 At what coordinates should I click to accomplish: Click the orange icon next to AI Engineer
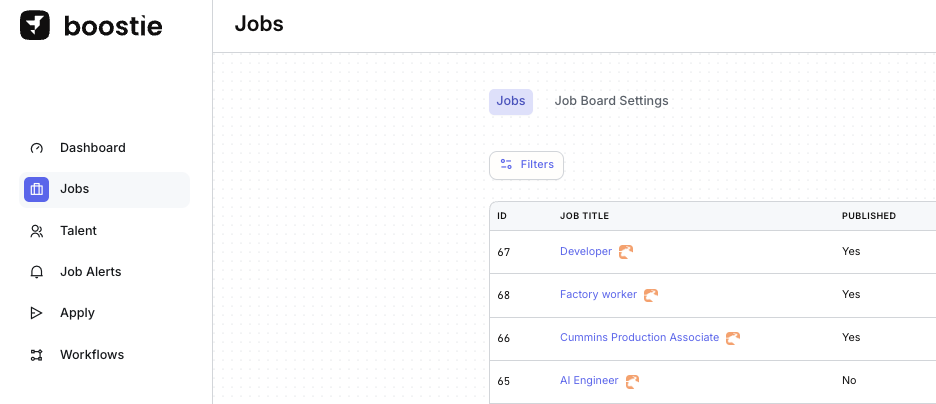pos(632,381)
